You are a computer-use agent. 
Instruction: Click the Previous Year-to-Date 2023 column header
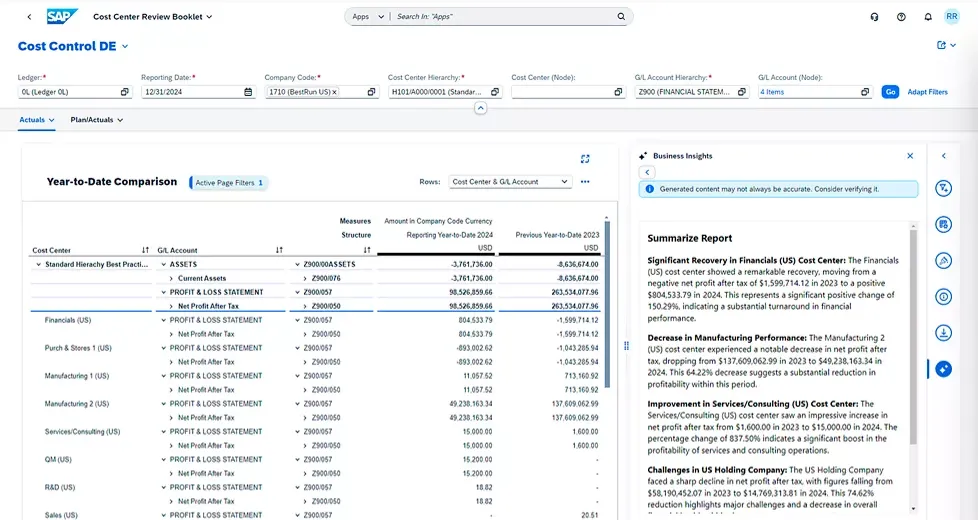coord(557,235)
